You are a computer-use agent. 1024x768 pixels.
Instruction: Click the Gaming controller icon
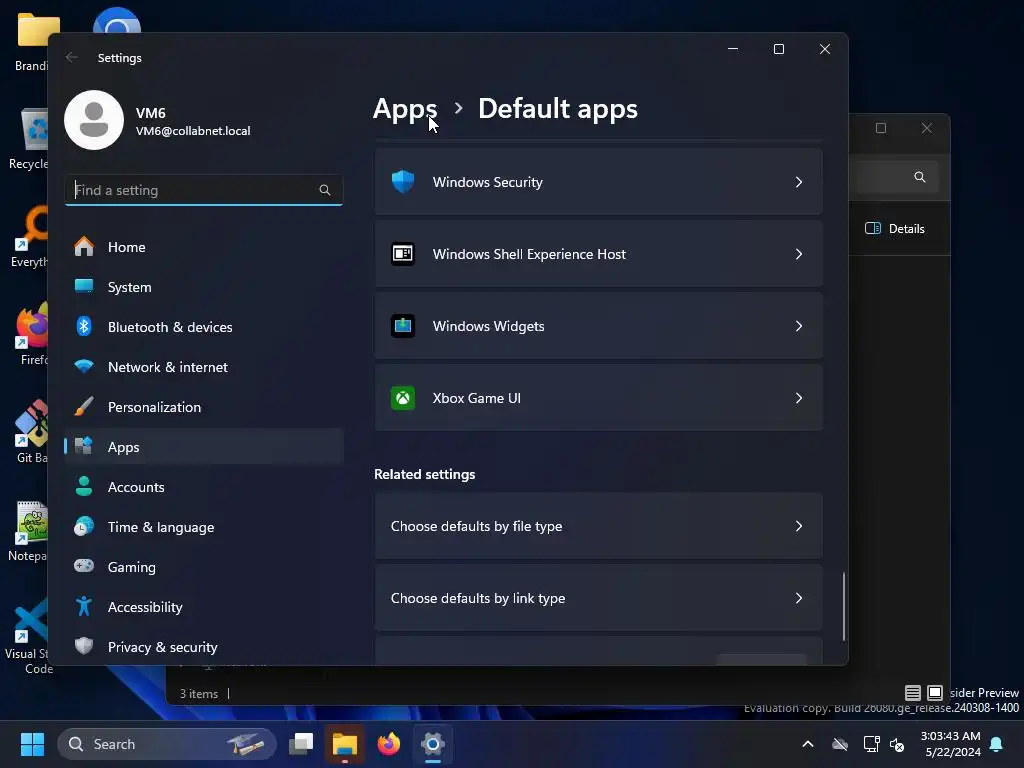pyautogui.click(x=84, y=566)
